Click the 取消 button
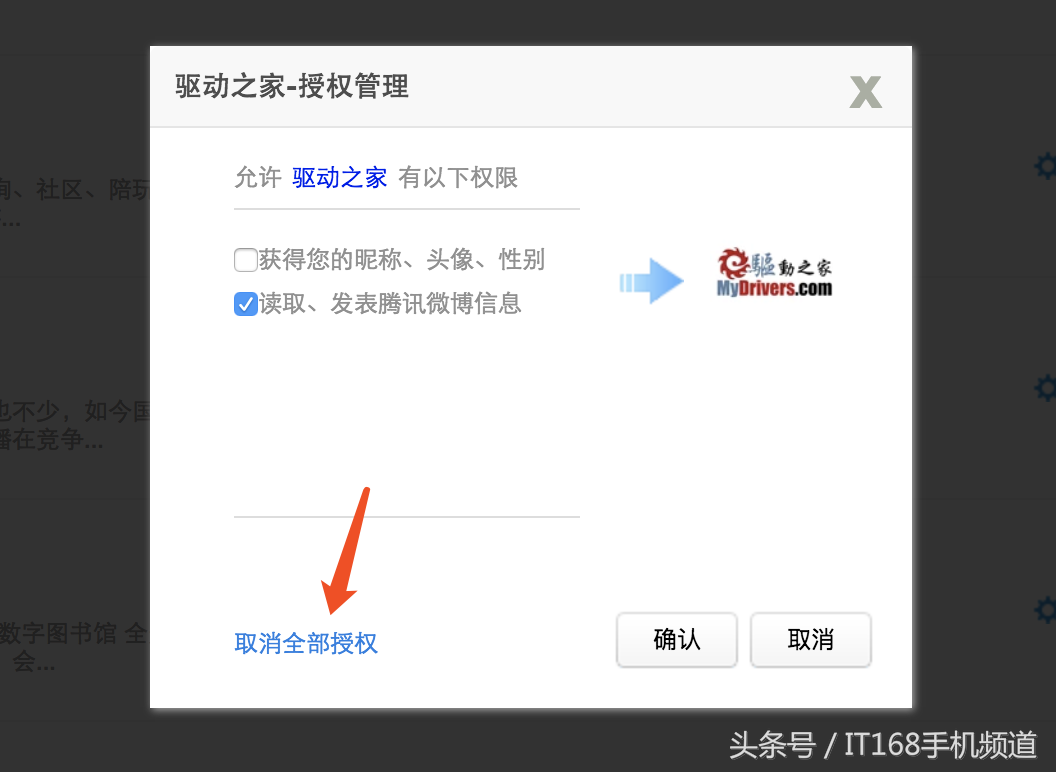 pyautogui.click(x=811, y=639)
